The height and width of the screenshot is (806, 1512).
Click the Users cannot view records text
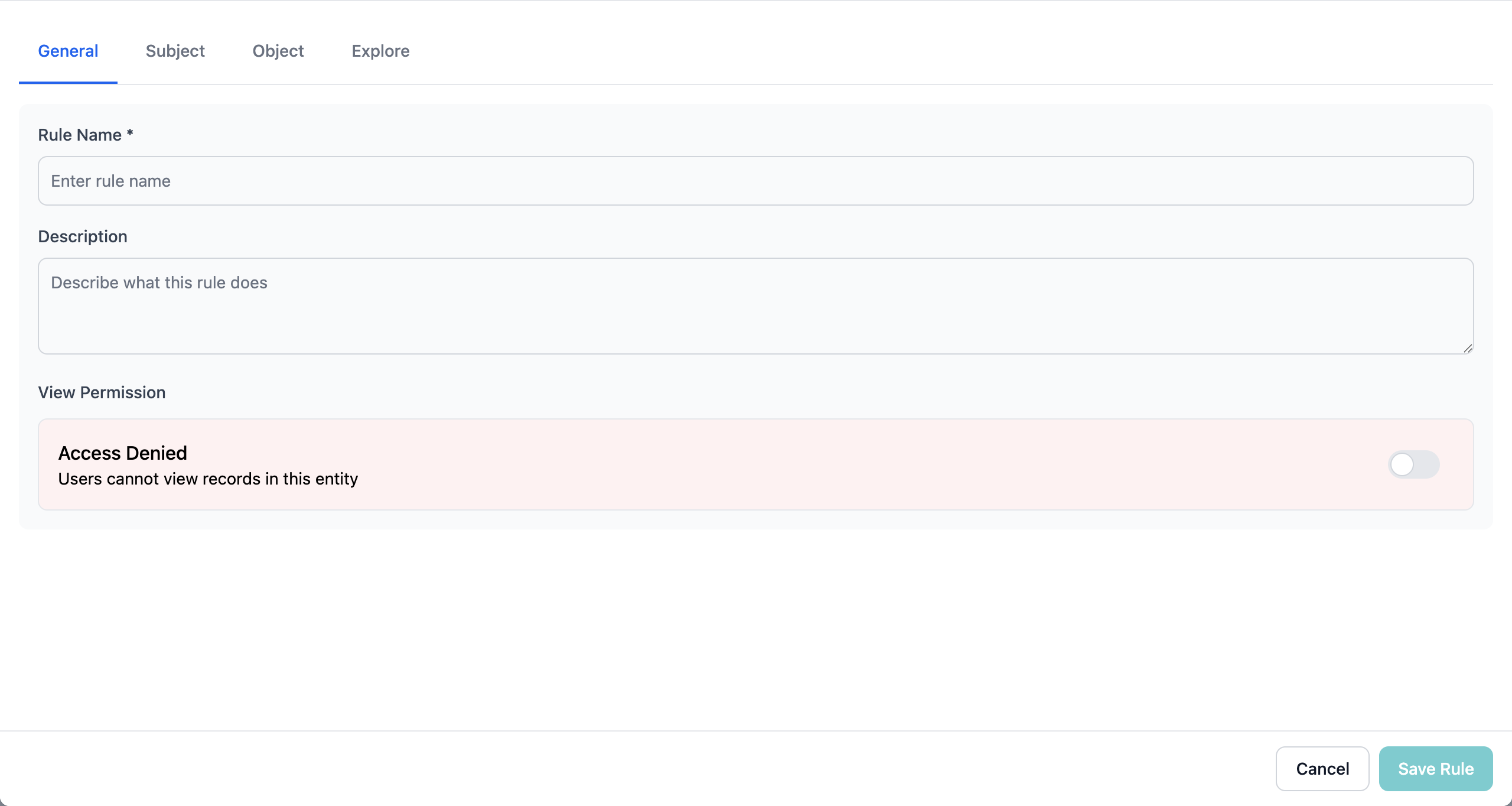(x=208, y=479)
